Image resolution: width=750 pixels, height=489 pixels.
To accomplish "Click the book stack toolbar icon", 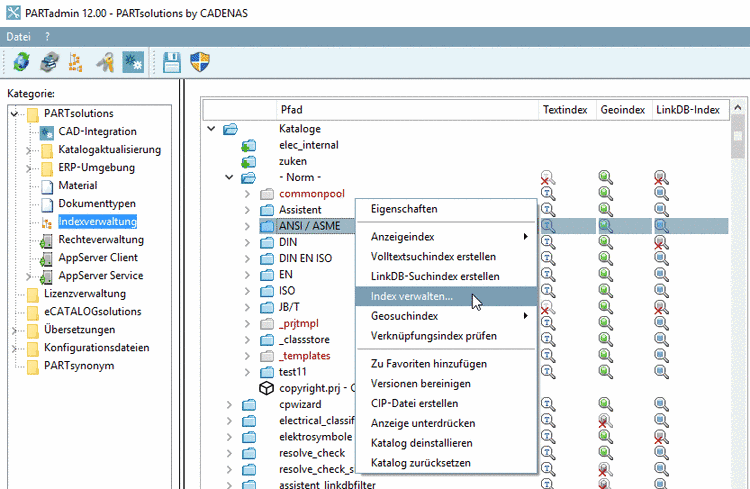I will [x=49, y=62].
